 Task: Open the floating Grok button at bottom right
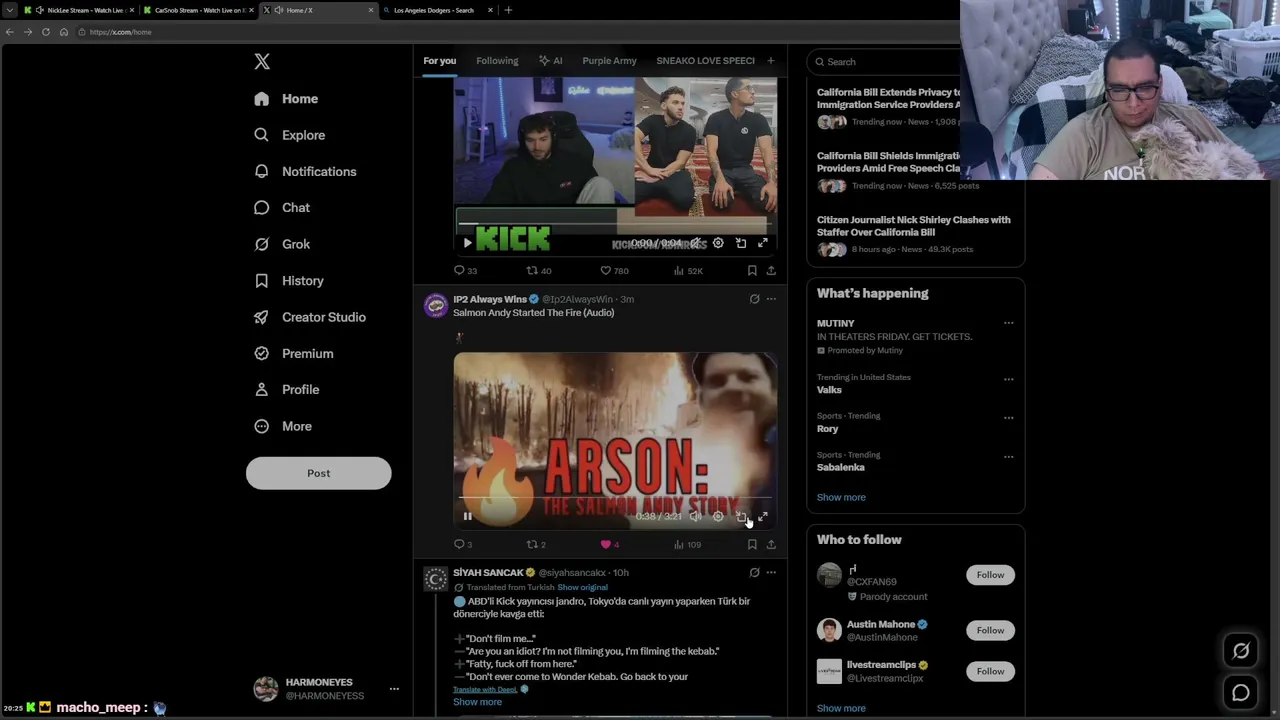coord(1241,651)
